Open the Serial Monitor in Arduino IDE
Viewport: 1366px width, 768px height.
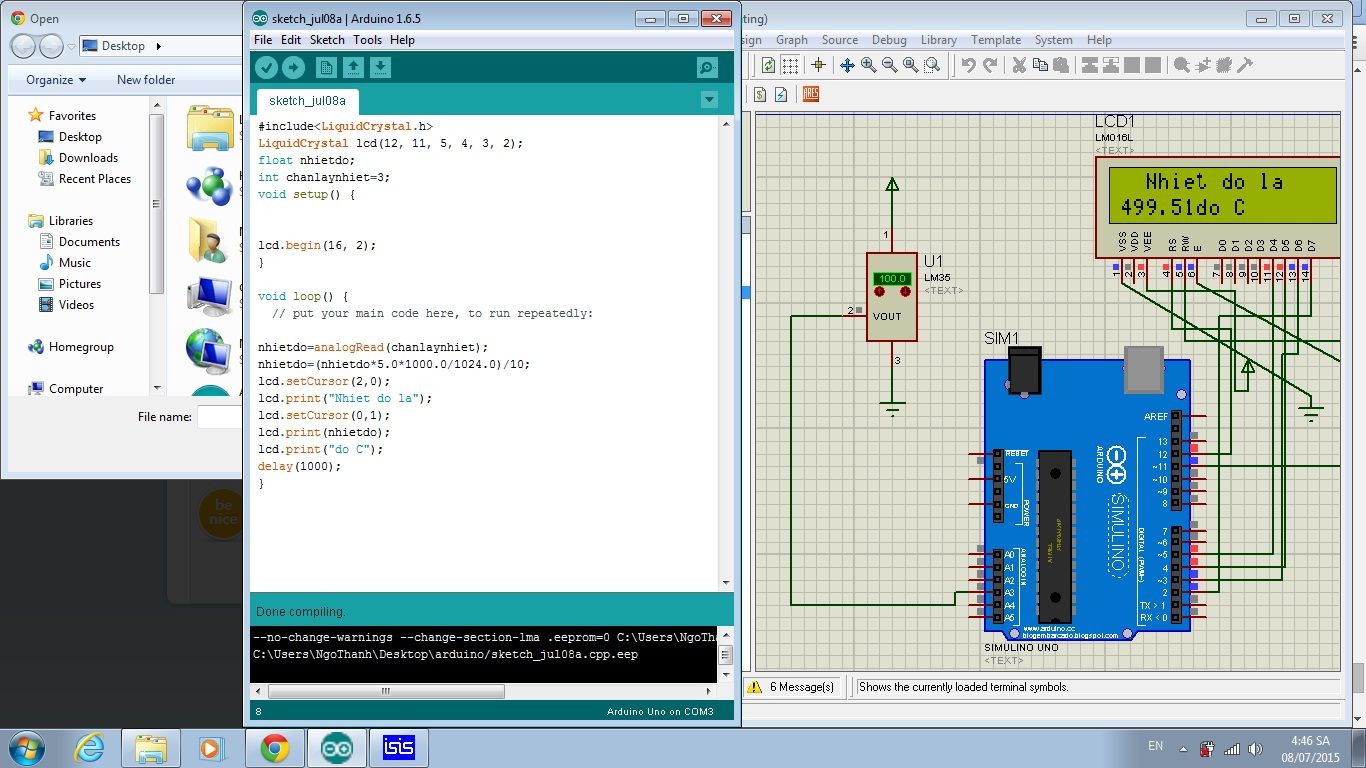coord(707,67)
